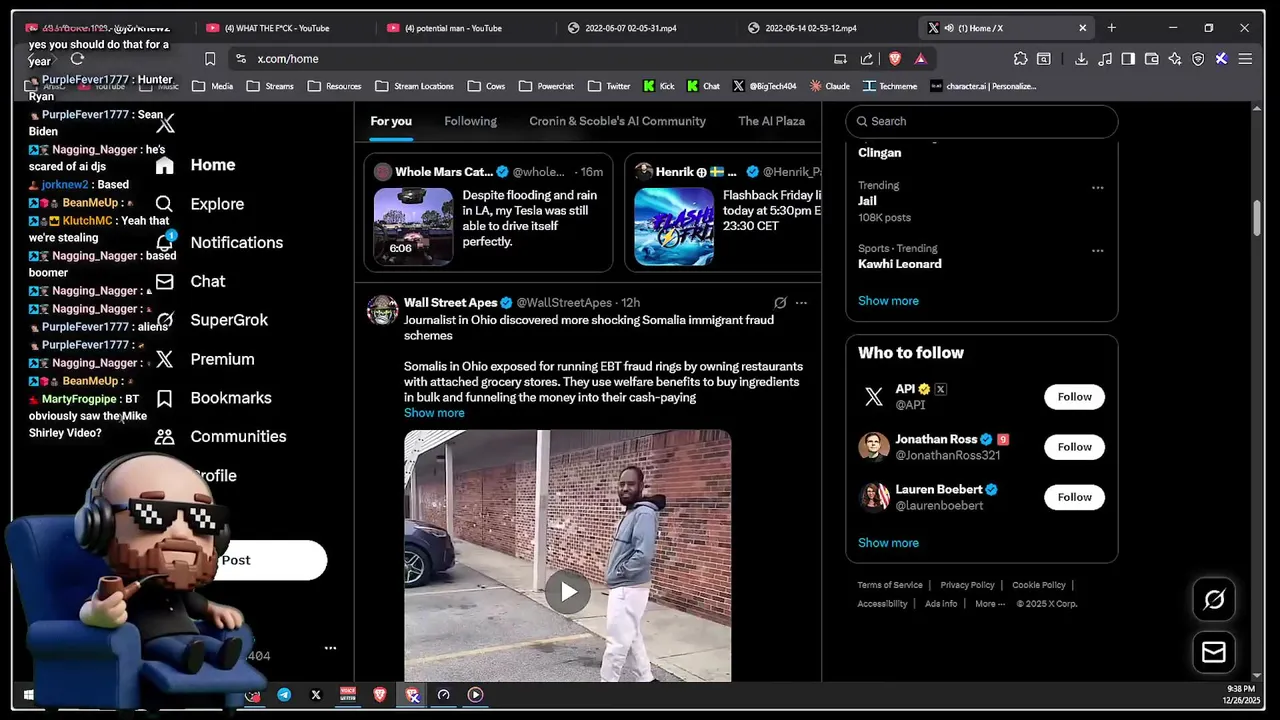Switch to the For you tab
Screen dimensions: 1280x720
(391, 121)
